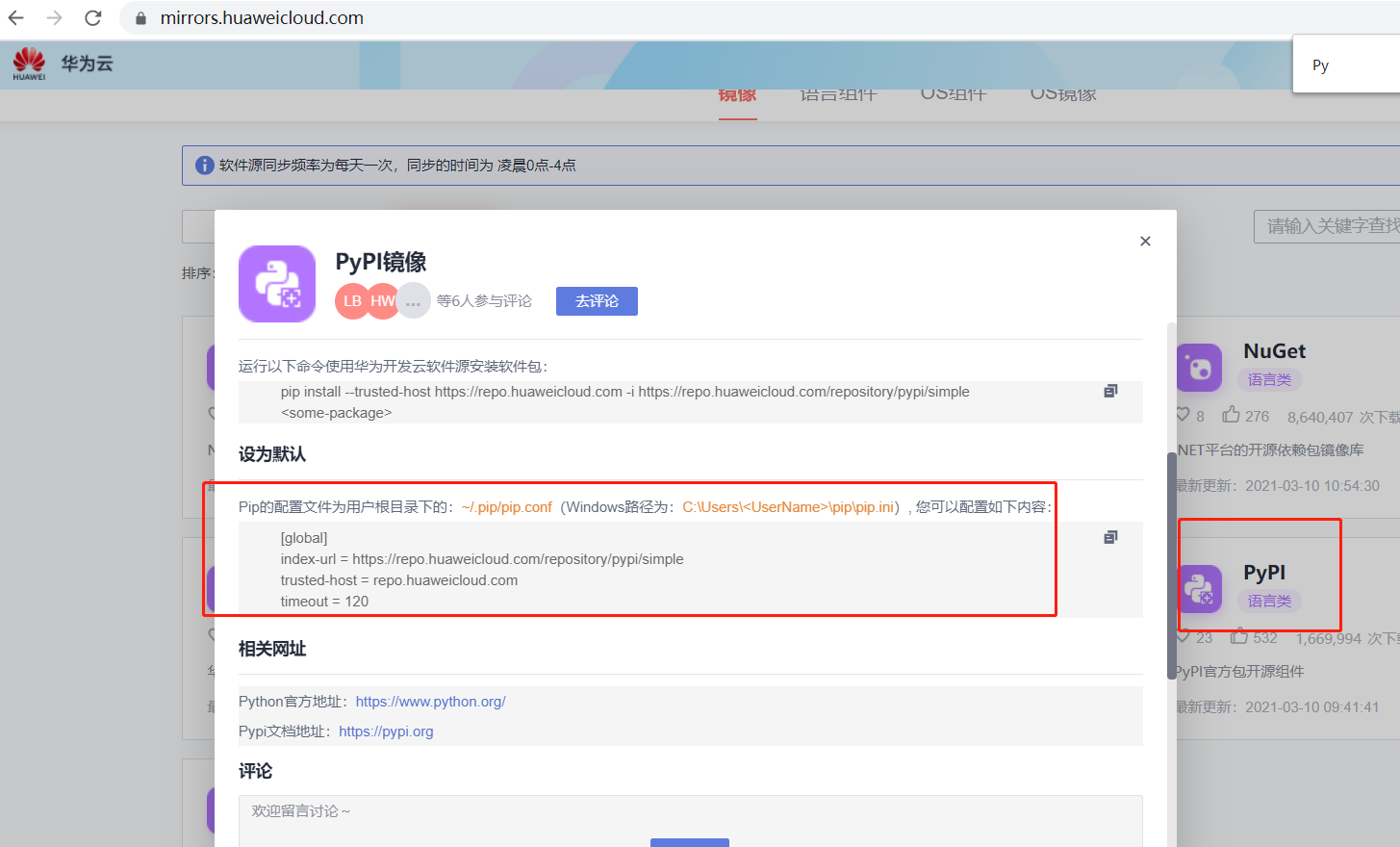Click the 设为默认 heading

[x=272, y=454]
